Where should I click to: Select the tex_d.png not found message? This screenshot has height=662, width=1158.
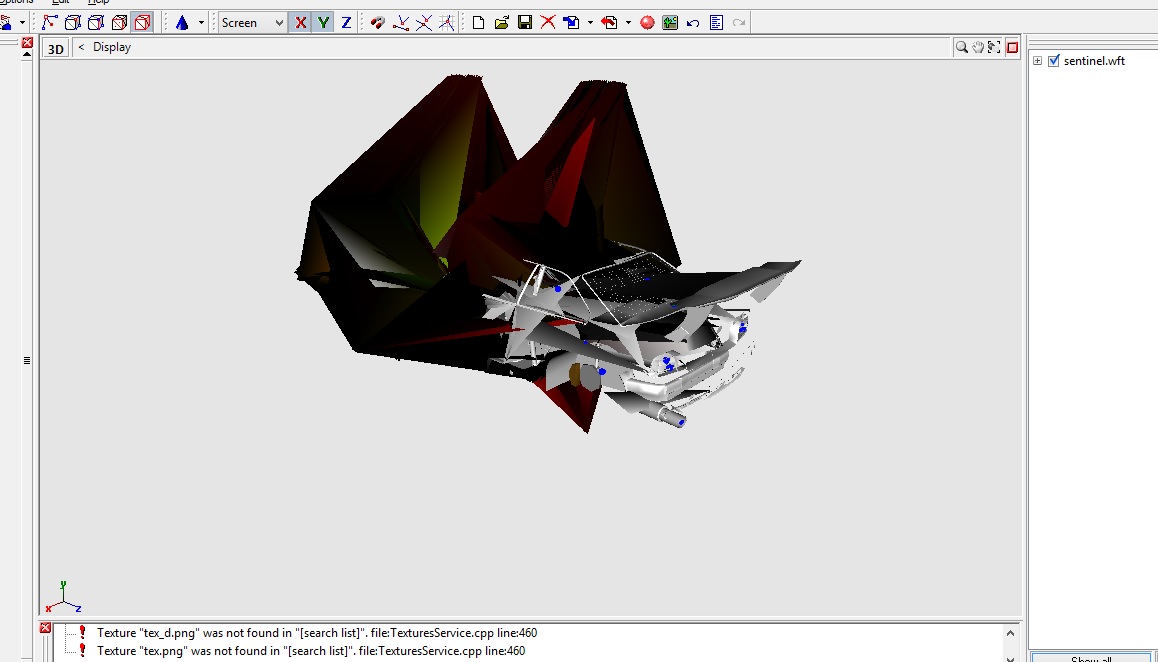pyautogui.click(x=318, y=633)
